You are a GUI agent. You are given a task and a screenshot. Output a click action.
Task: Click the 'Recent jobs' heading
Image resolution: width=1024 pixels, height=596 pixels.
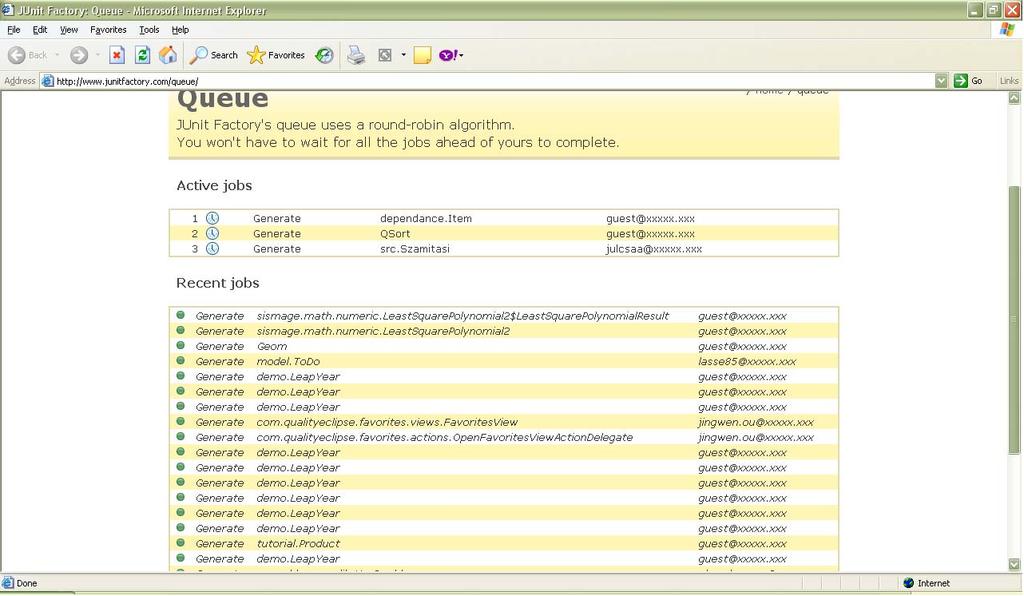217,283
